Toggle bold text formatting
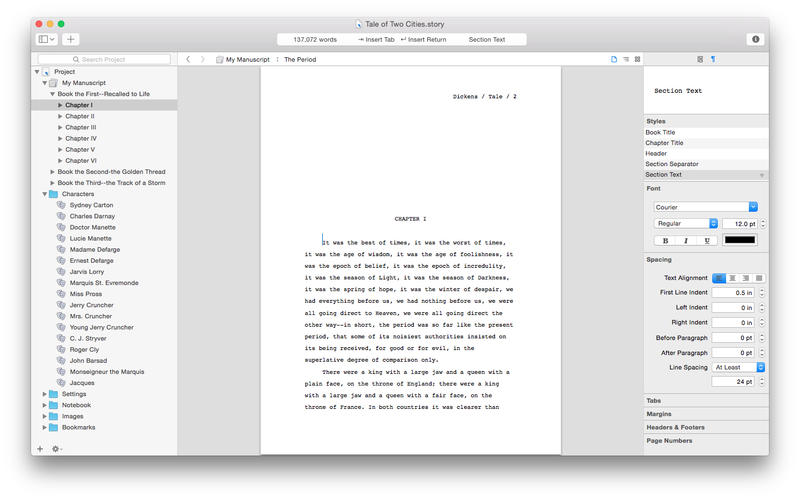This screenshot has height=500, width=800. click(x=664, y=240)
